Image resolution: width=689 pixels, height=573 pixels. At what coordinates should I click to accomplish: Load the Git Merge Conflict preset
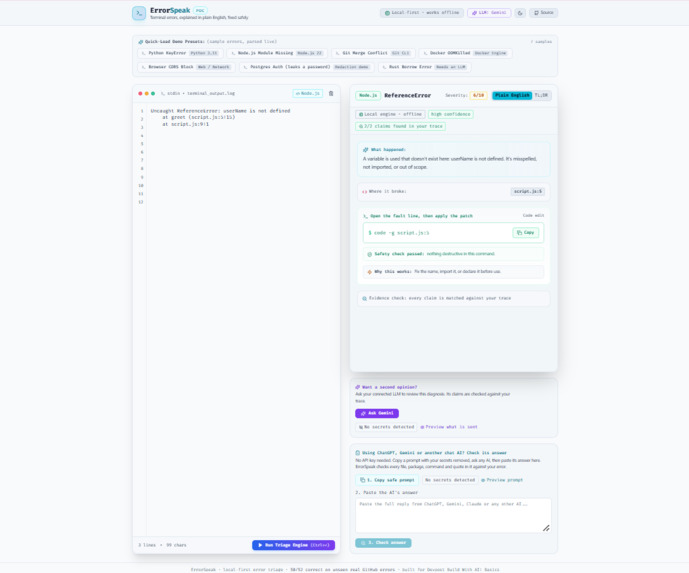coord(373,53)
